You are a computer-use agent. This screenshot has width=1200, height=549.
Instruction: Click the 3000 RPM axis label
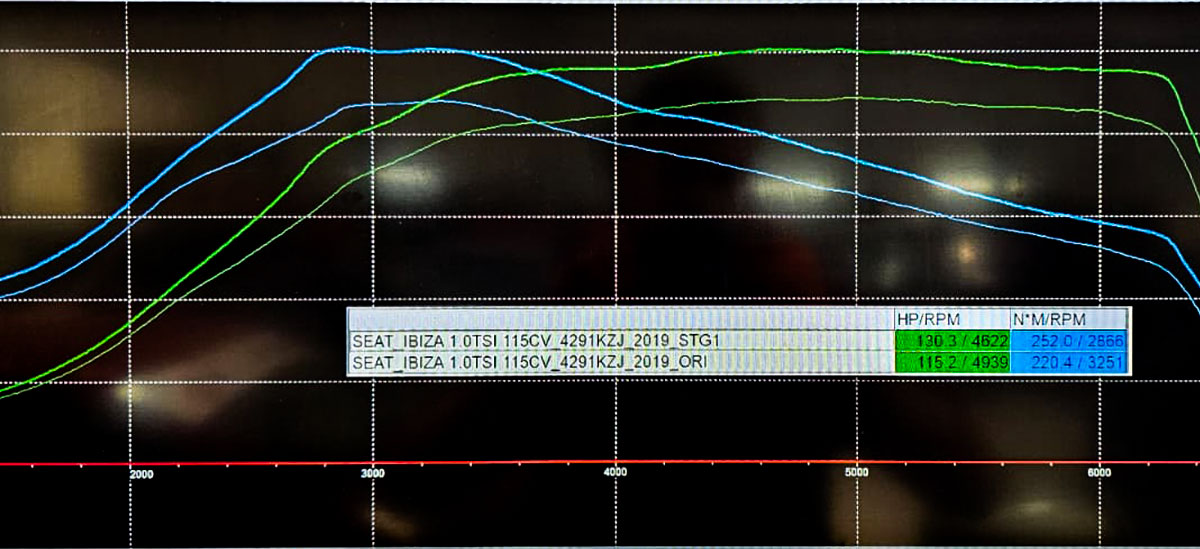373,474
